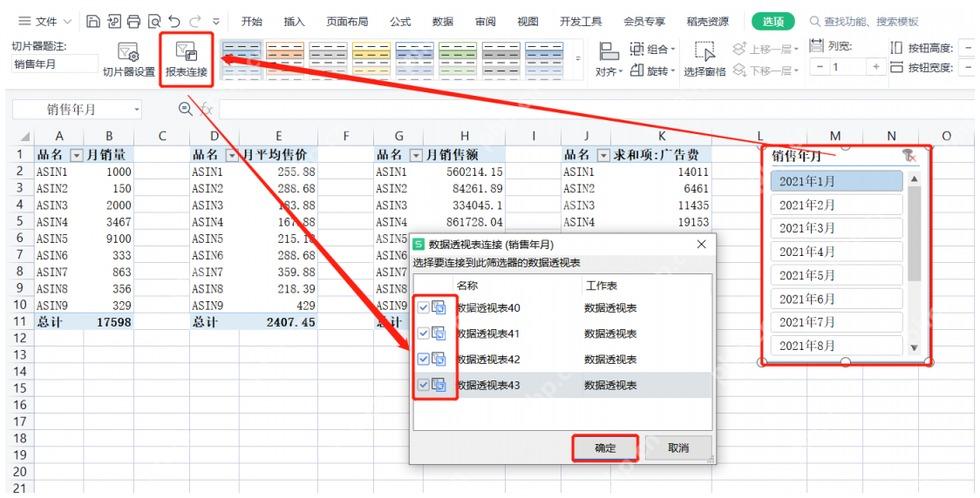Click the fx insert function icon

(206, 109)
